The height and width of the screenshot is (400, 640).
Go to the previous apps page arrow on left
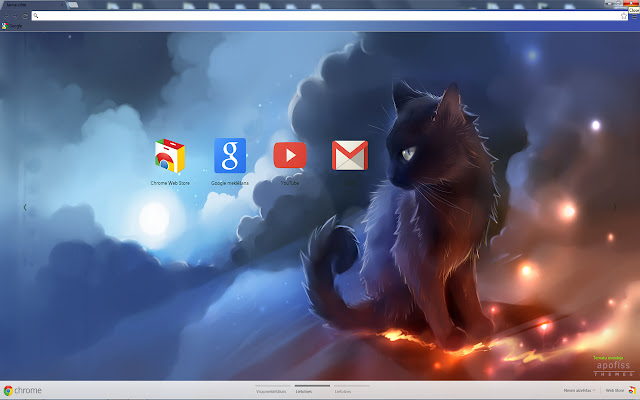(25, 207)
